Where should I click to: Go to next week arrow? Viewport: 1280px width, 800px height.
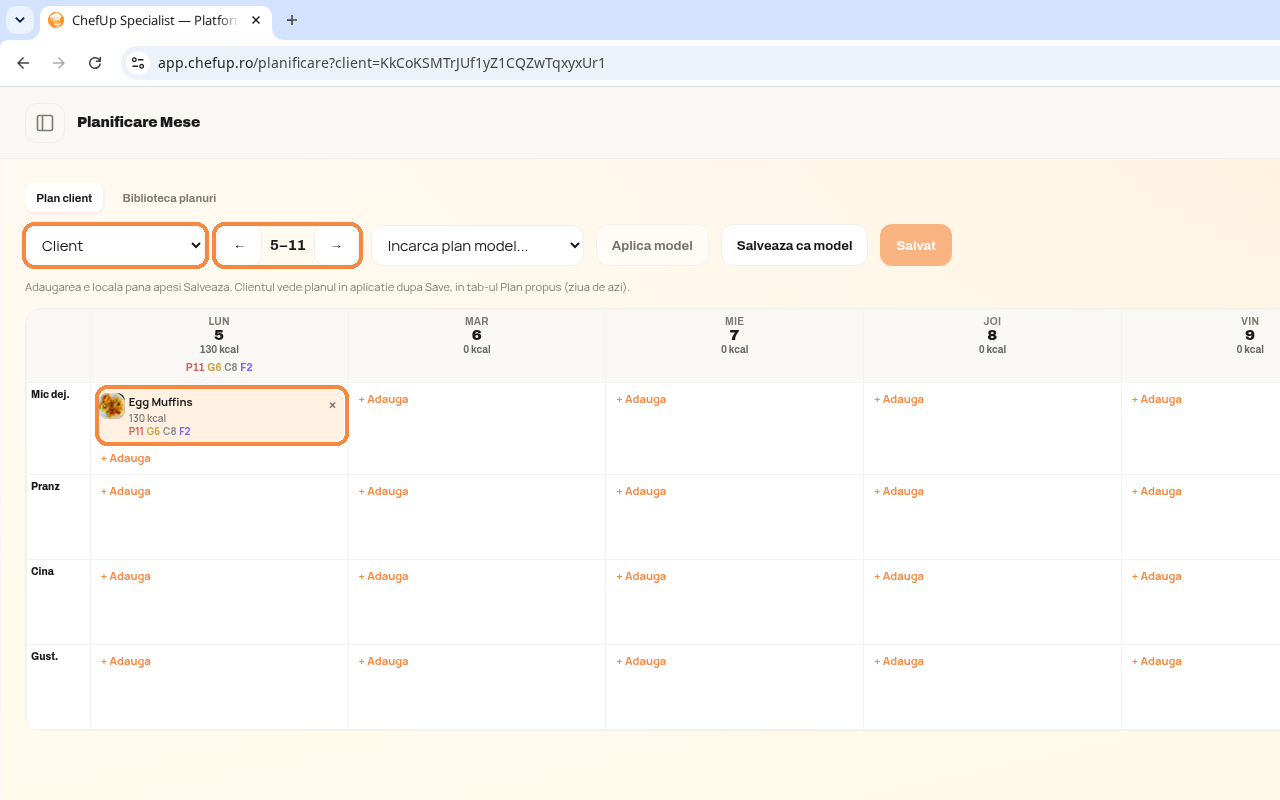coord(337,246)
